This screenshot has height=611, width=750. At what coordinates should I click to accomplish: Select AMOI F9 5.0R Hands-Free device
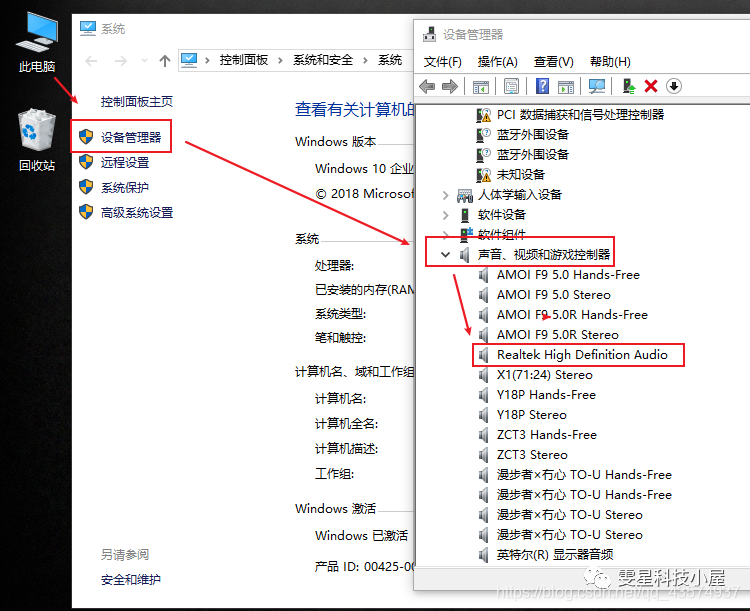click(x=573, y=315)
